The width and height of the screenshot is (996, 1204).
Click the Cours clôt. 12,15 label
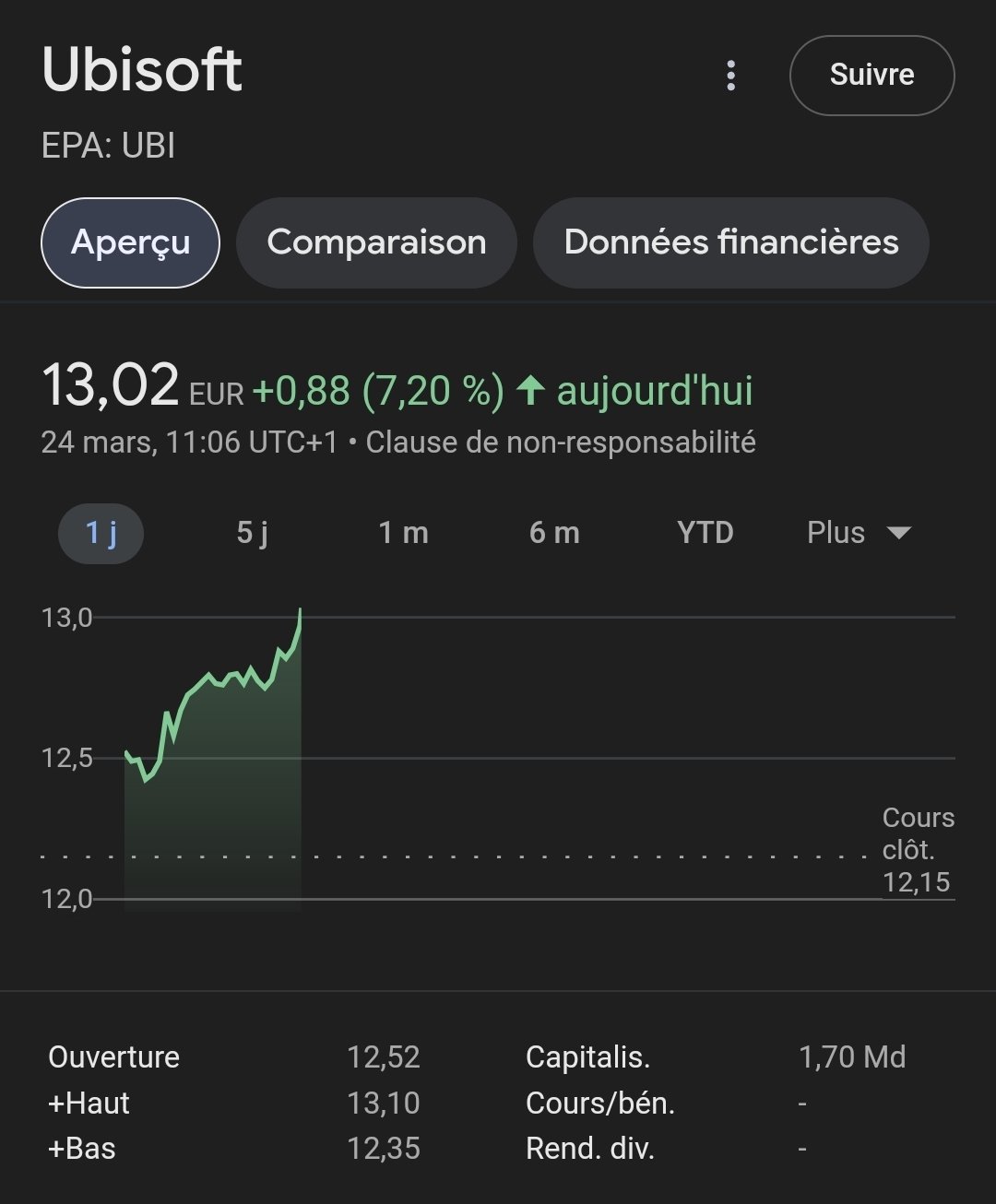918,850
